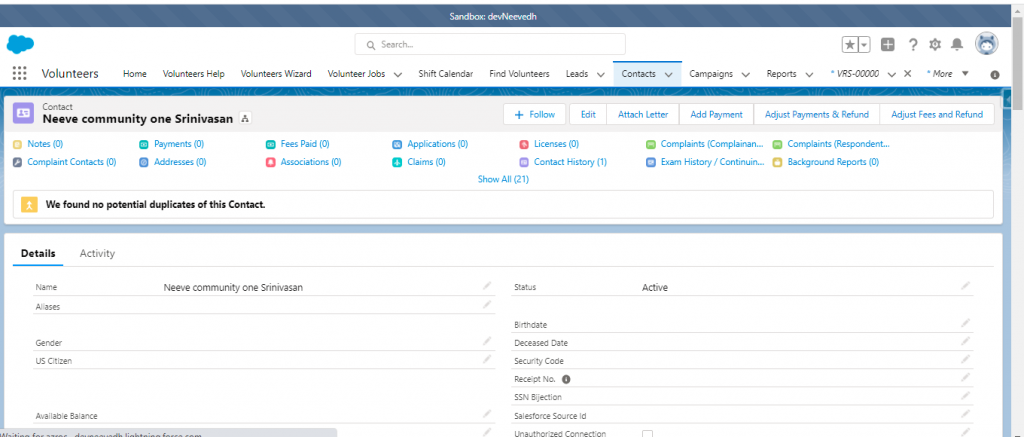
Task: Open the Shift Calendar tab
Action: 446,74
